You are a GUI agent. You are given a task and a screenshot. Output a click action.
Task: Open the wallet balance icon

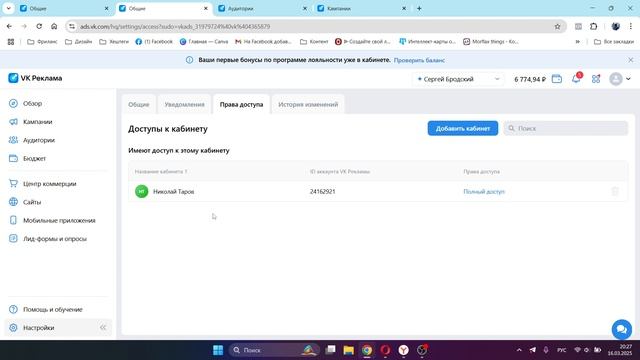[x=557, y=79]
